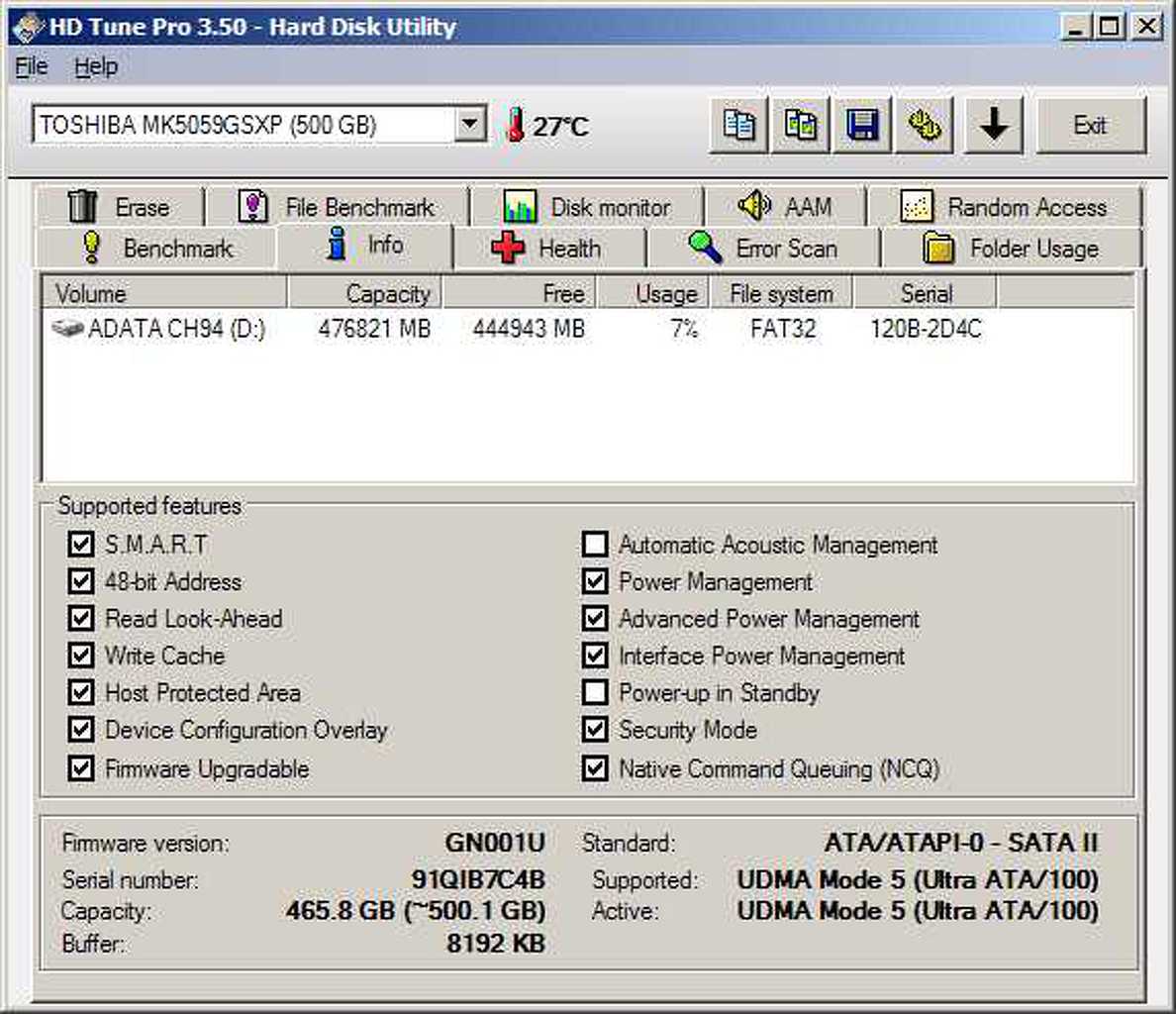This screenshot has width=1176, height=1014.
Task: Open the Help menu
Action: 95,66
